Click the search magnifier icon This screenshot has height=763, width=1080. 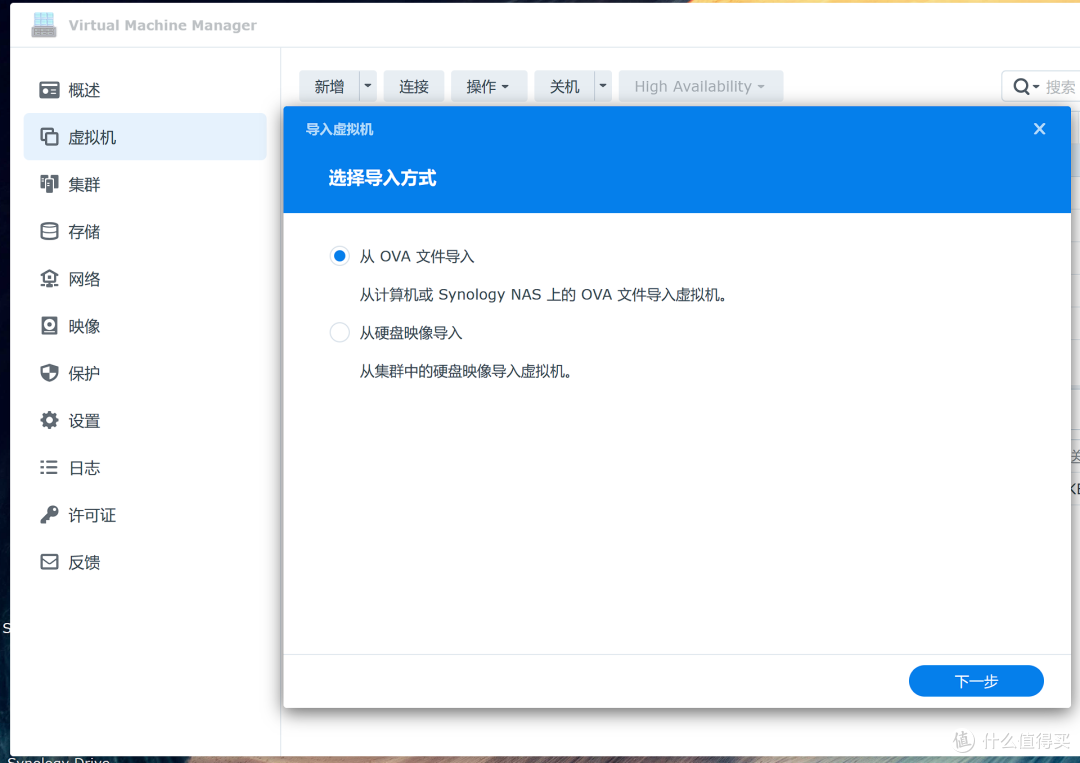coord(1021,86)
